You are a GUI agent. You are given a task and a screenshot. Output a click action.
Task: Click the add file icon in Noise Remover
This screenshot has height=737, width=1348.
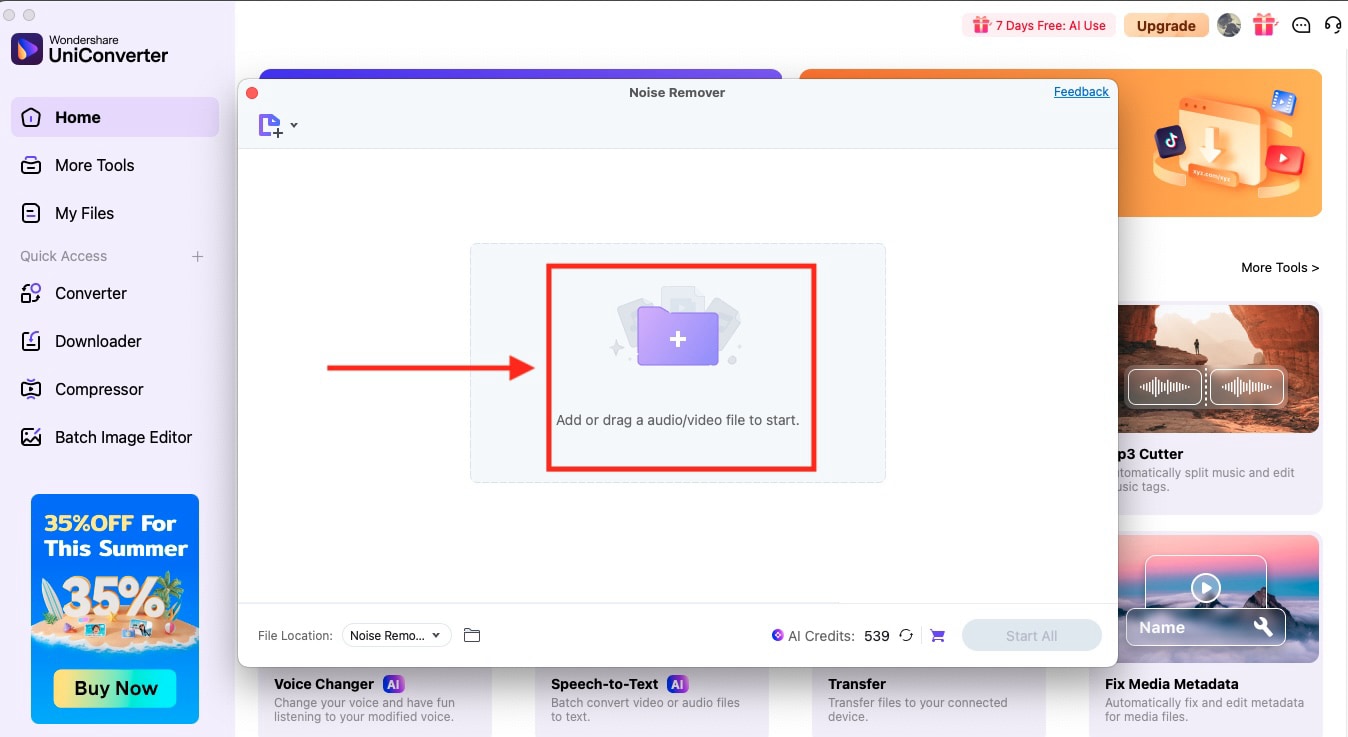pos(270,125)
